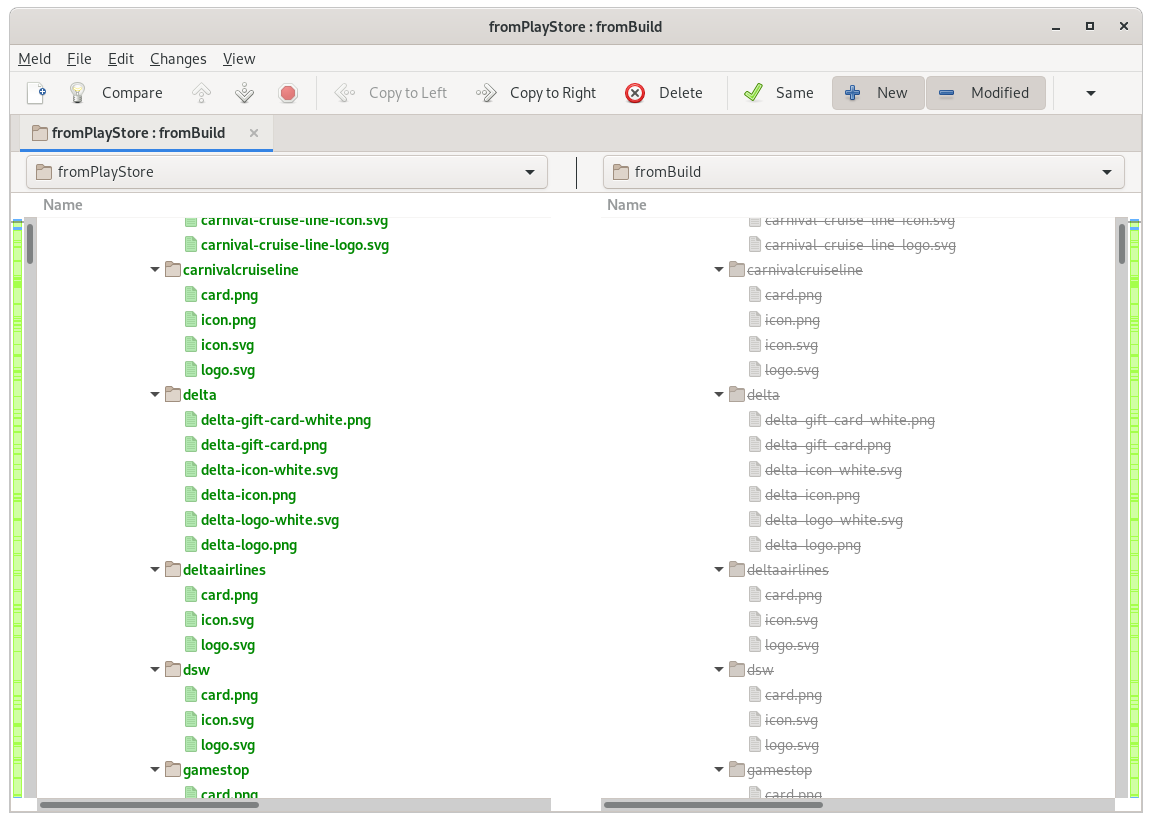Click the left pane horizontal scrollbar
This screenshot has height=822, width=1152.
tap(150, 804)
